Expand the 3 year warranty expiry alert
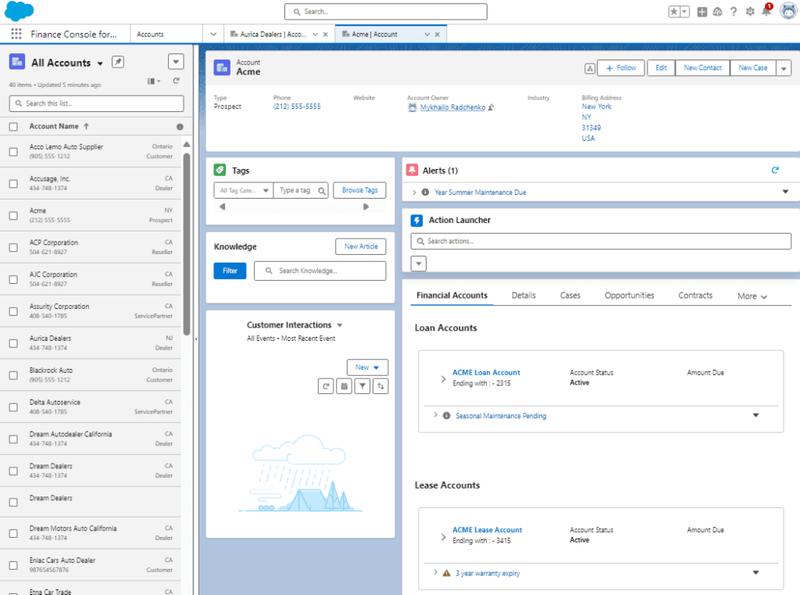800x595 pixels. click(x=435, y=573)
